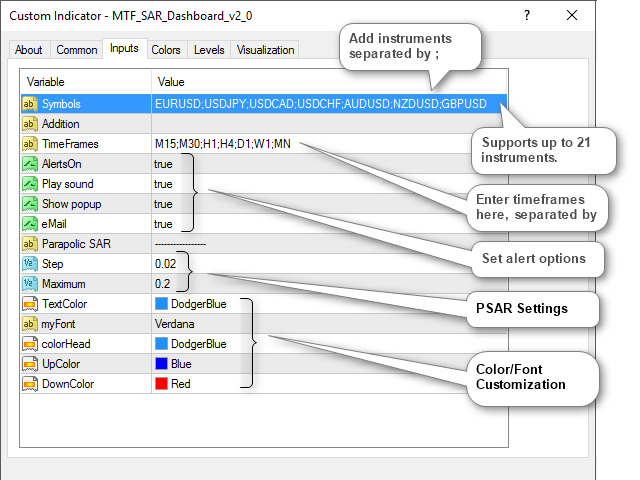Click the icon beside Maximum variable
This screenshot has width=640, height=480.
[x=29, y=284]
